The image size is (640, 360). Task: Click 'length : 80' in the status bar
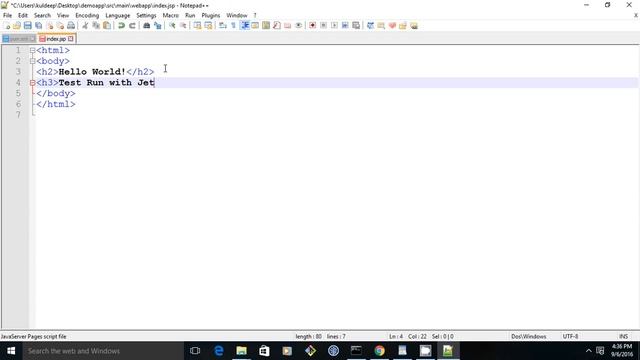coord(309,336)
